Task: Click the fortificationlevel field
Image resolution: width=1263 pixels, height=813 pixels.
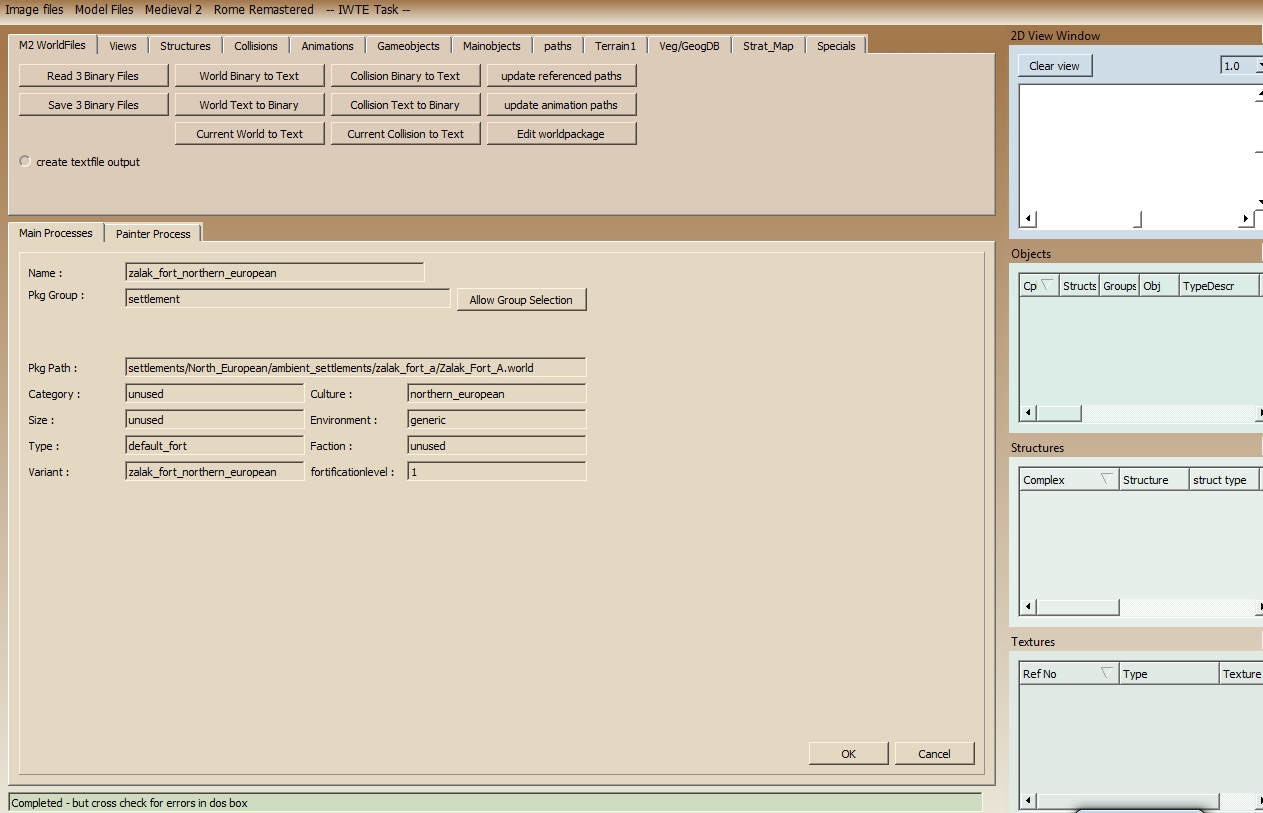Action: [497, 472]
